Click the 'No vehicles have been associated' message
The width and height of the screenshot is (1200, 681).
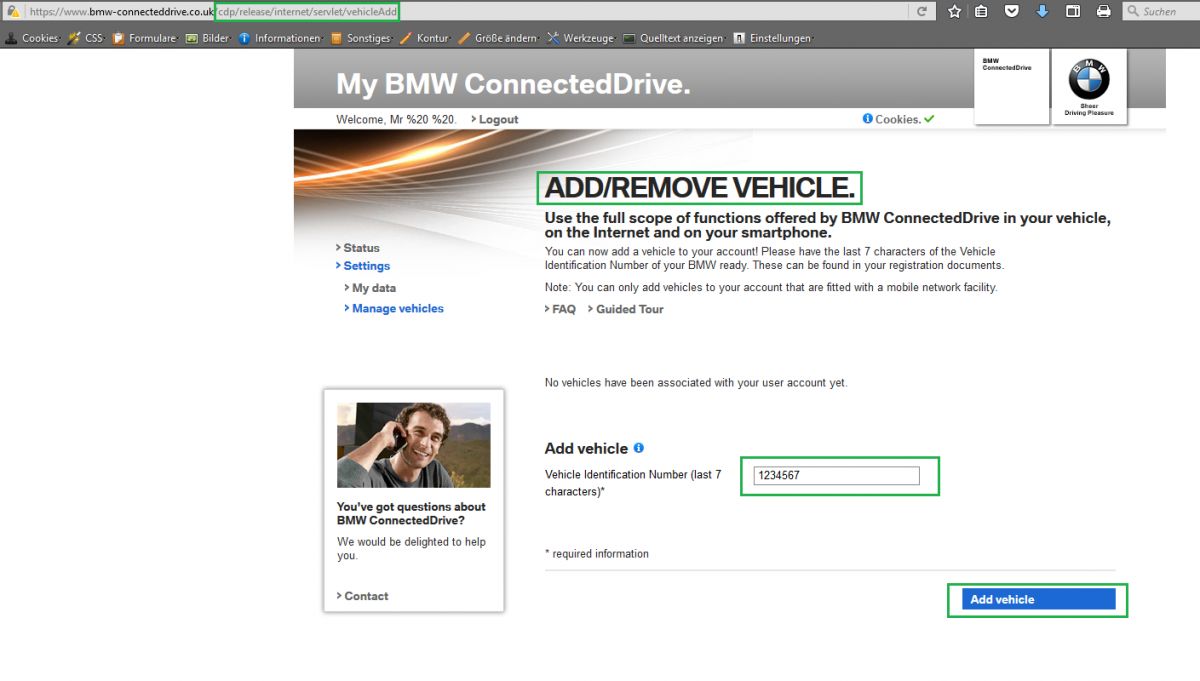pyautogui.click(x=696, y=383)
